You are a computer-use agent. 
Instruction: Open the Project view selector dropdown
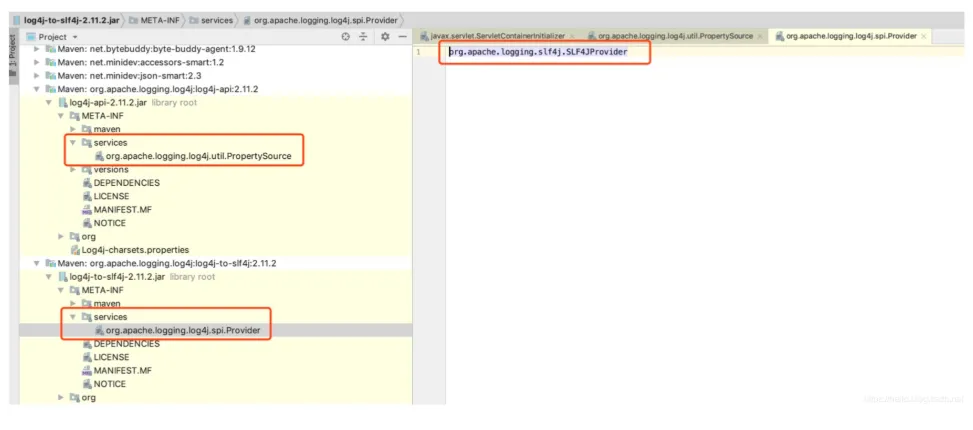pos(53,37)
